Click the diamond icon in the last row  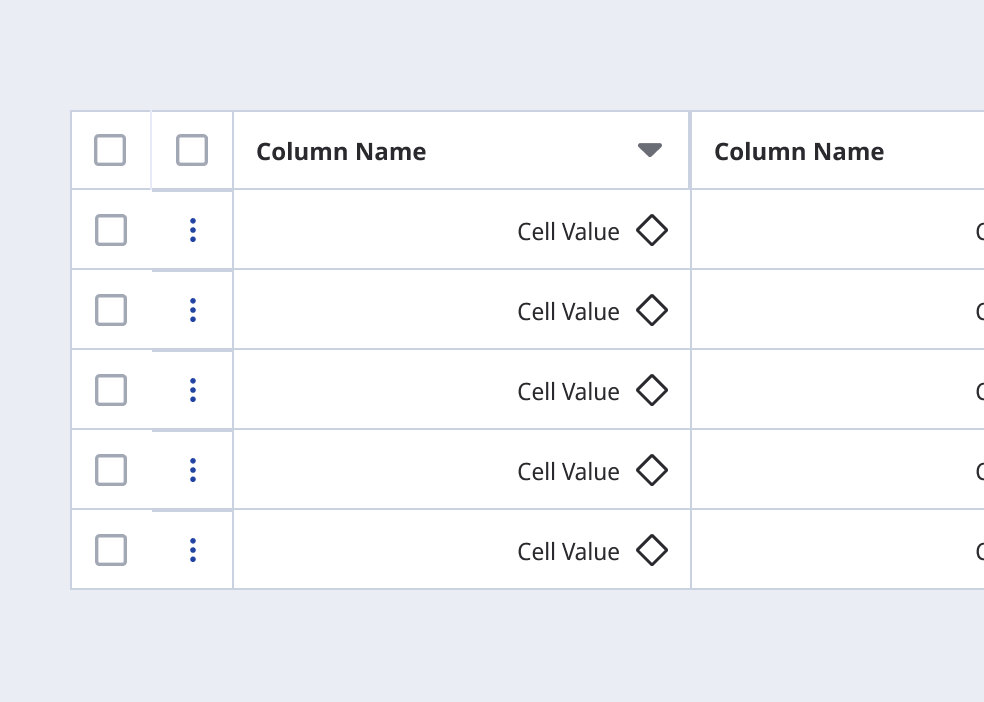651,550
